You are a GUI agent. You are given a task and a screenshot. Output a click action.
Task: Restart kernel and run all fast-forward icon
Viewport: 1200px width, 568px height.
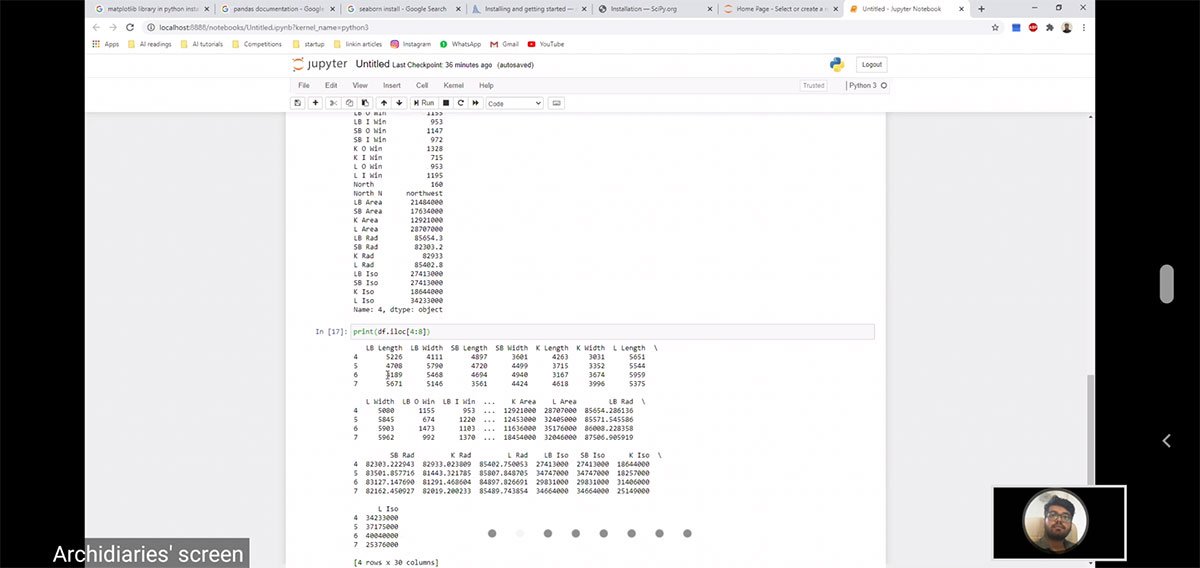(x=476, y=103)
